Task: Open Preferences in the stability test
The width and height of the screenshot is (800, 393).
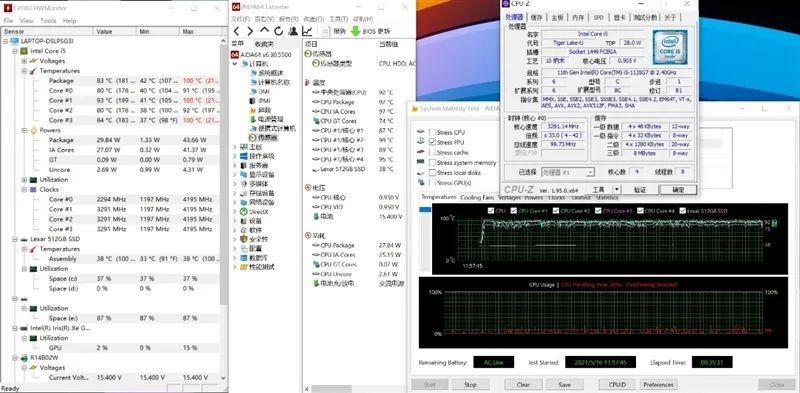Action: click(658, 385)
